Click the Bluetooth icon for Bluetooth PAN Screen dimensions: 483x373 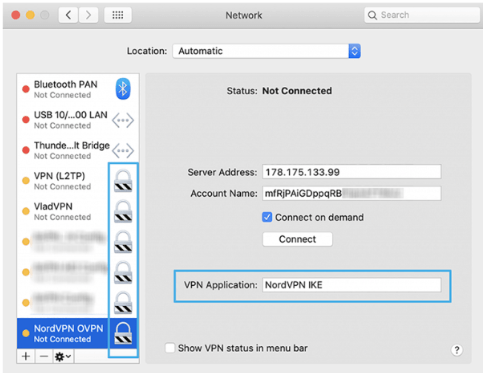(123, 89)
